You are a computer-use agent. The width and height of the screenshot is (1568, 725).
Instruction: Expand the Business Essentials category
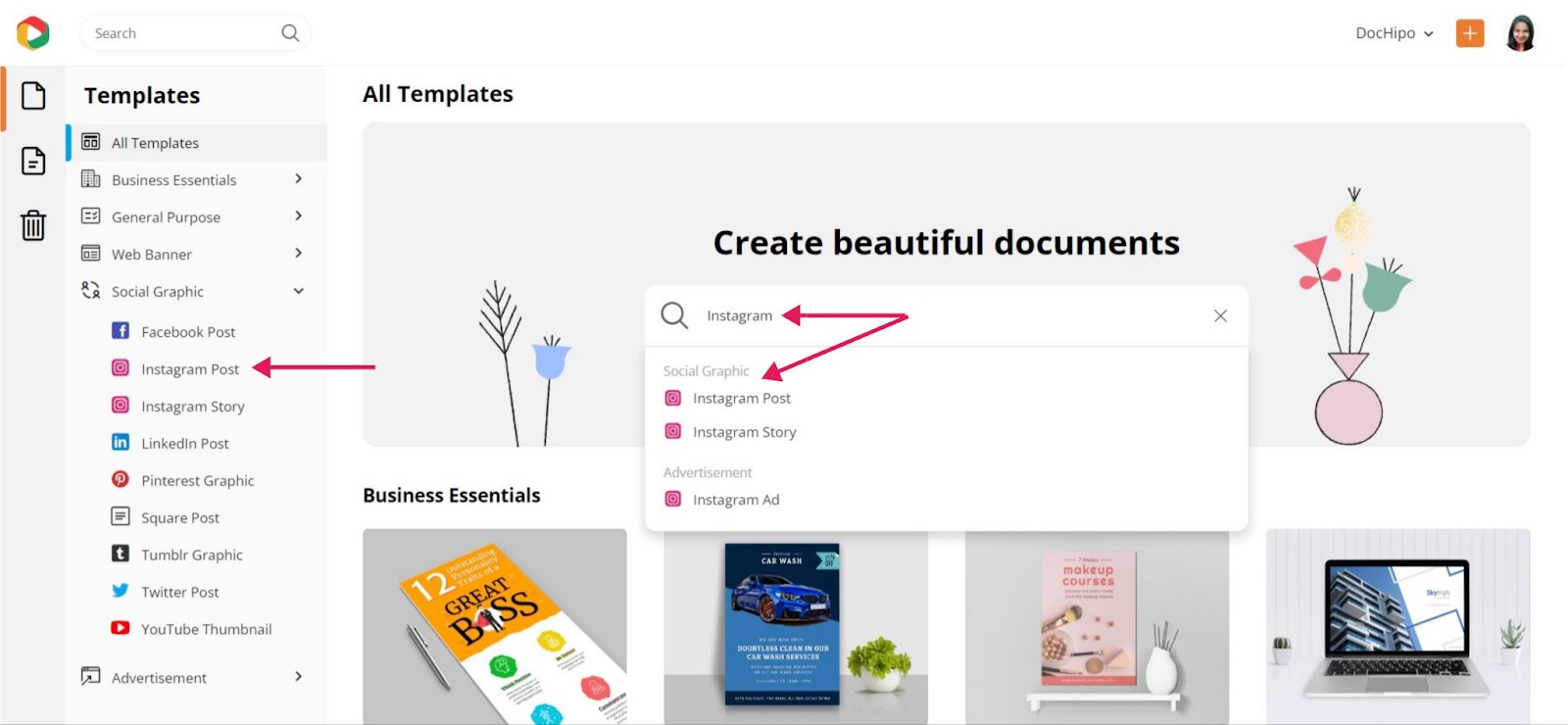pyautogui.click(x=299, y=178)
